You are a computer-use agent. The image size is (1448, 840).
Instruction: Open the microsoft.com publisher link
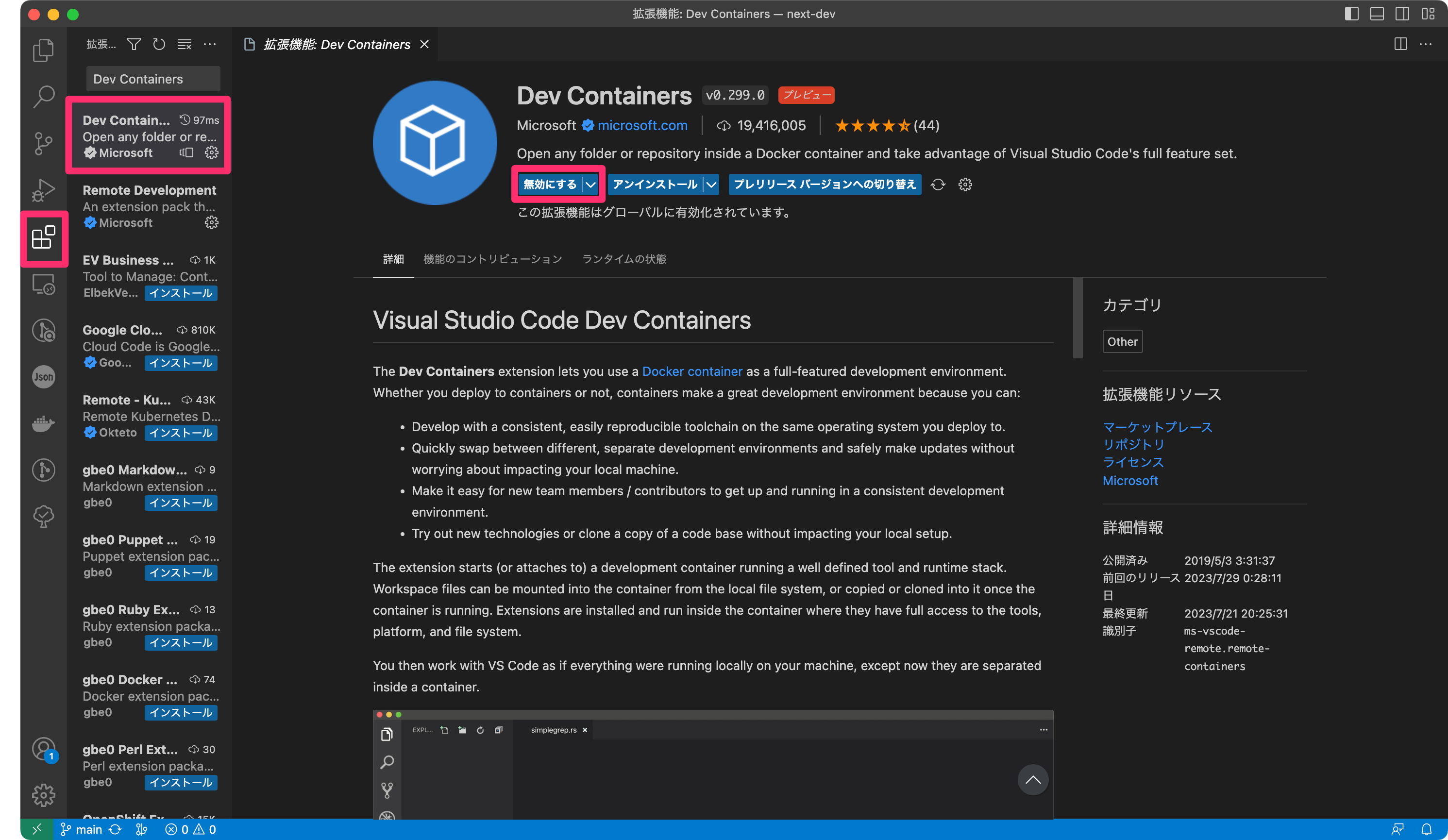(x=642, y=125)
